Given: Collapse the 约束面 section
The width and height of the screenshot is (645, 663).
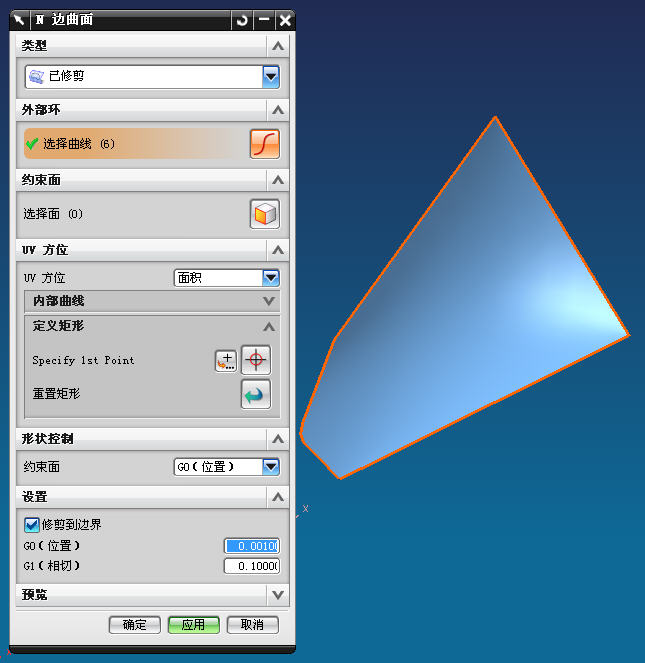Looking at the screenshot, I should coord(278,181).
